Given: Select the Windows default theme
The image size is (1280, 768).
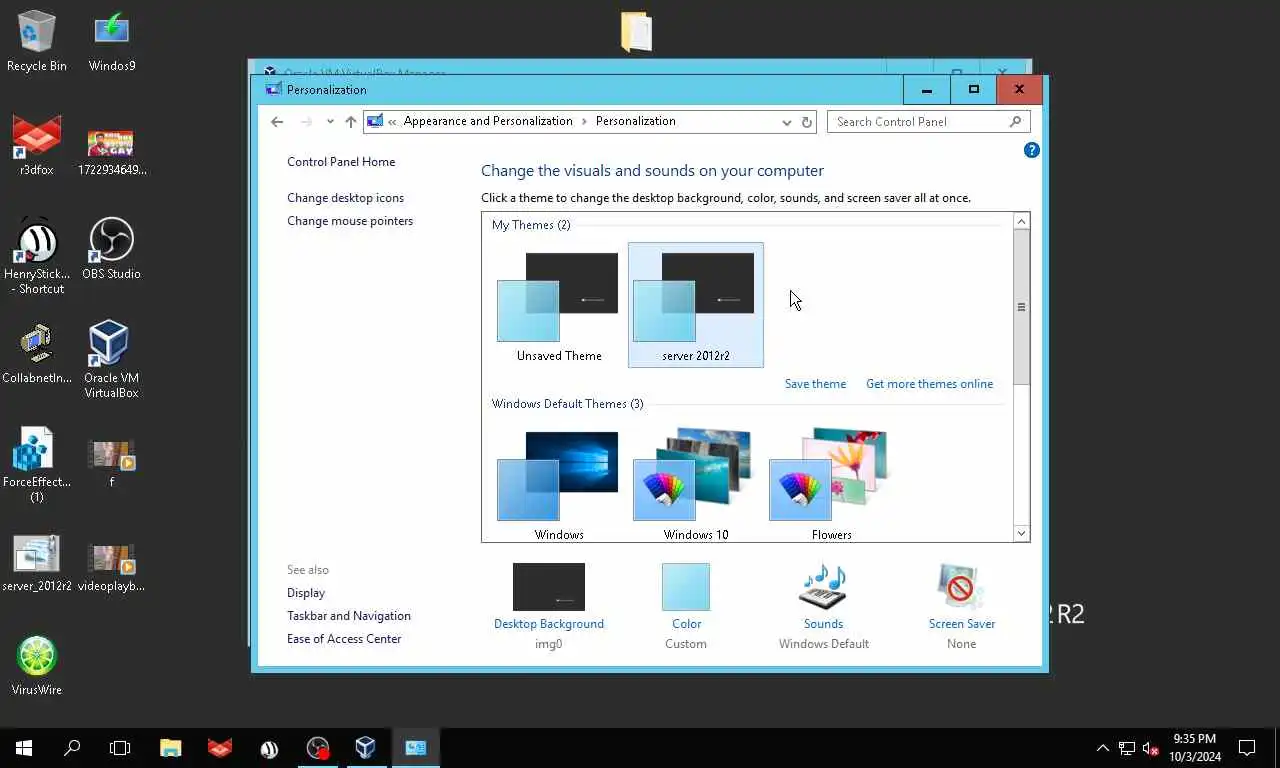Looking at the screenshot, I should click(559, 484).
